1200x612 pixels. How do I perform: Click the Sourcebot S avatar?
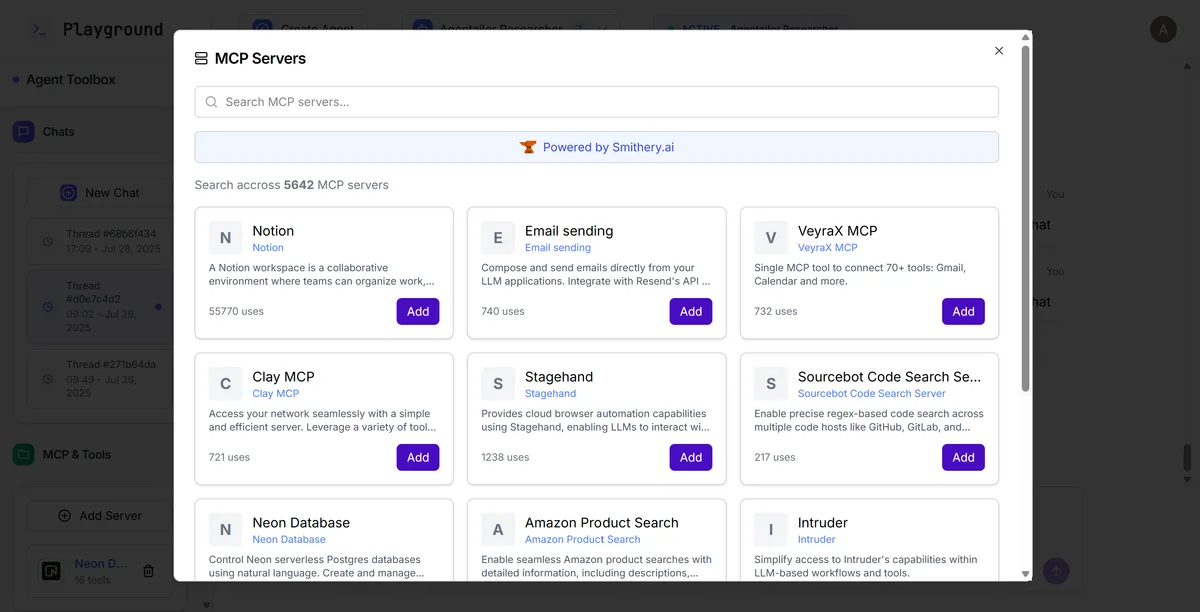pos(771,384)
